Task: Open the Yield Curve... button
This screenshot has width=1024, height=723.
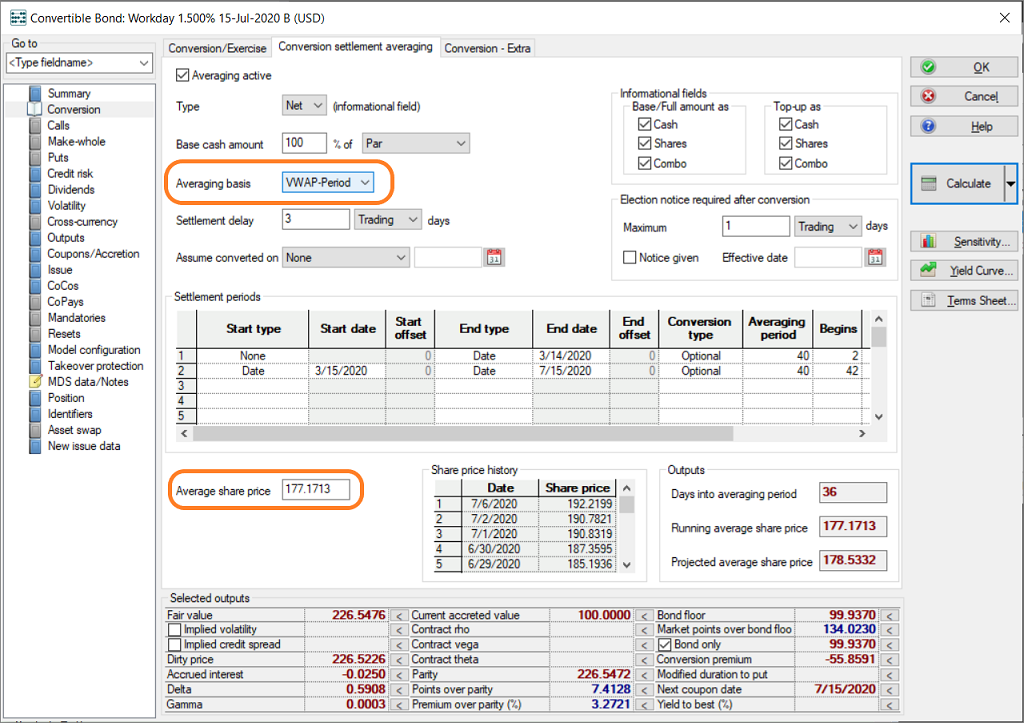Action: tap(964, 270)
